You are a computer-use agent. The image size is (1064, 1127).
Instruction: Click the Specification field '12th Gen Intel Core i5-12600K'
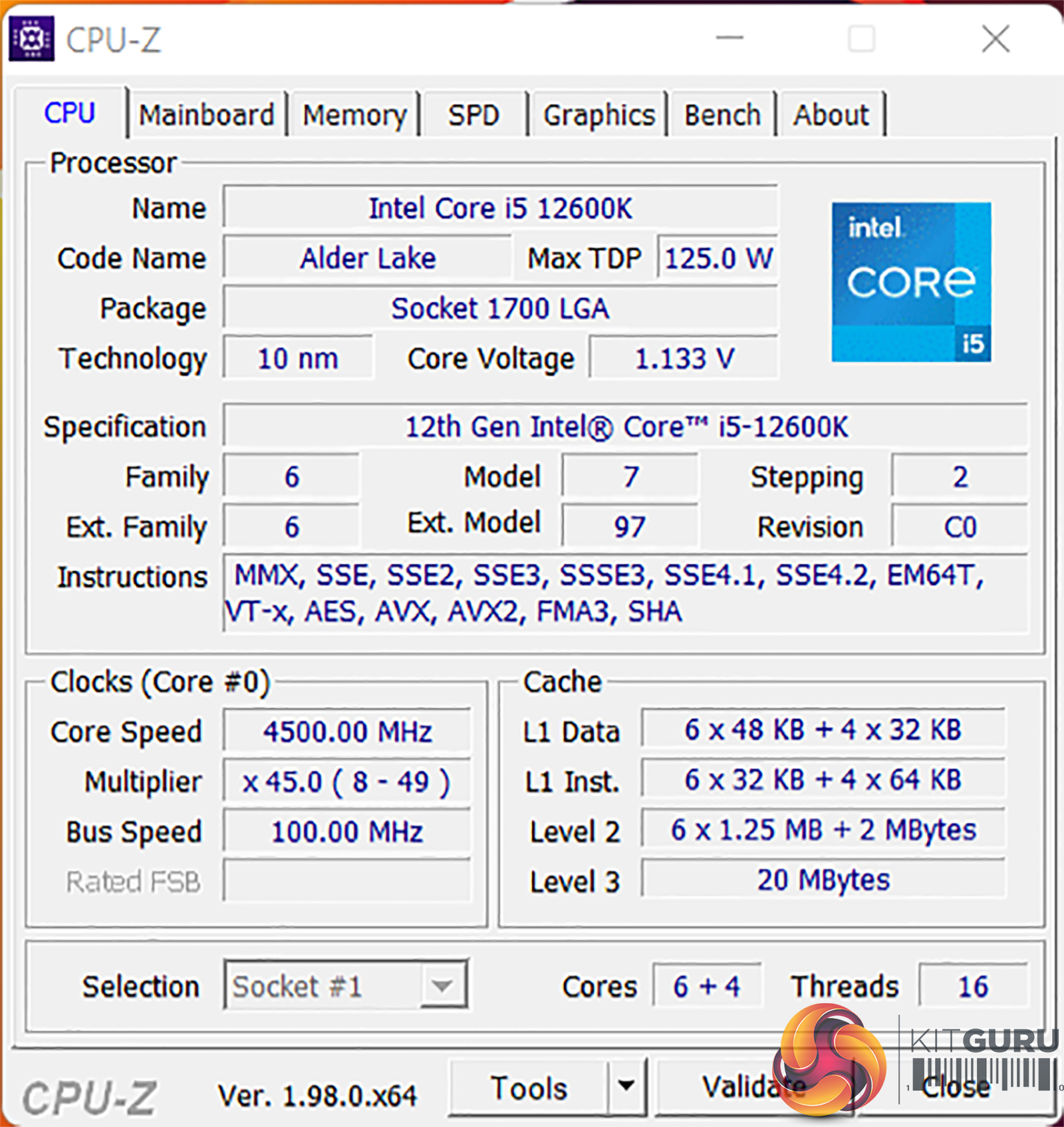pyautogui.click(x=626, y=426)
